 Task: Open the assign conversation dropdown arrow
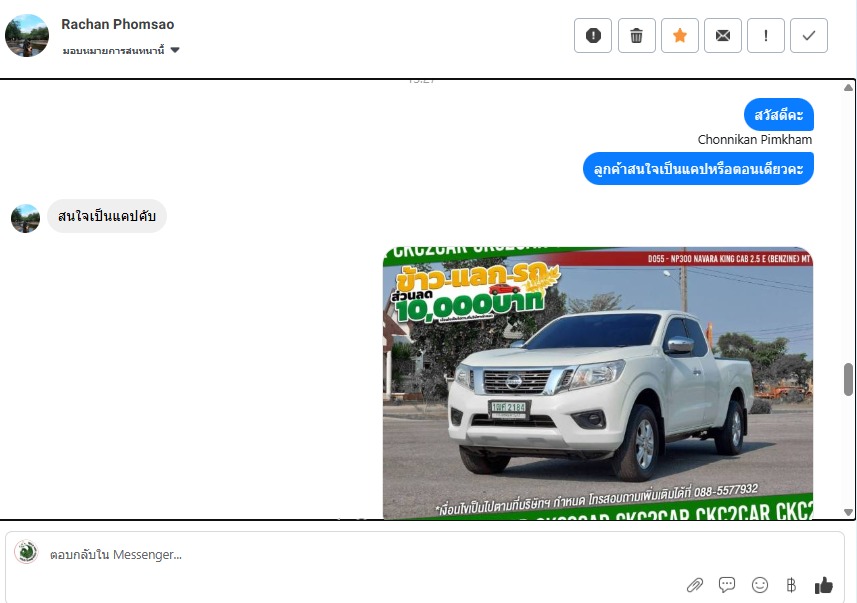[x=175, y=50]
